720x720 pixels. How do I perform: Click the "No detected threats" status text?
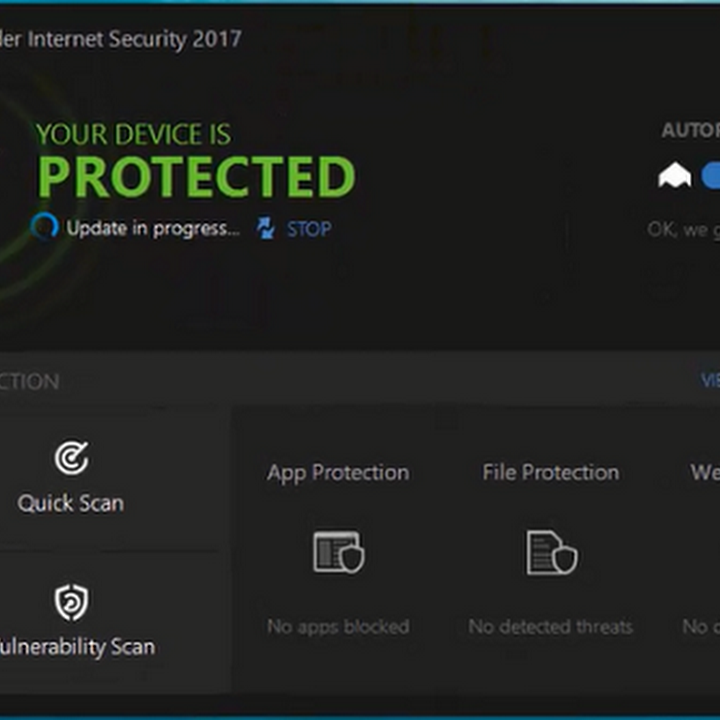551,627
